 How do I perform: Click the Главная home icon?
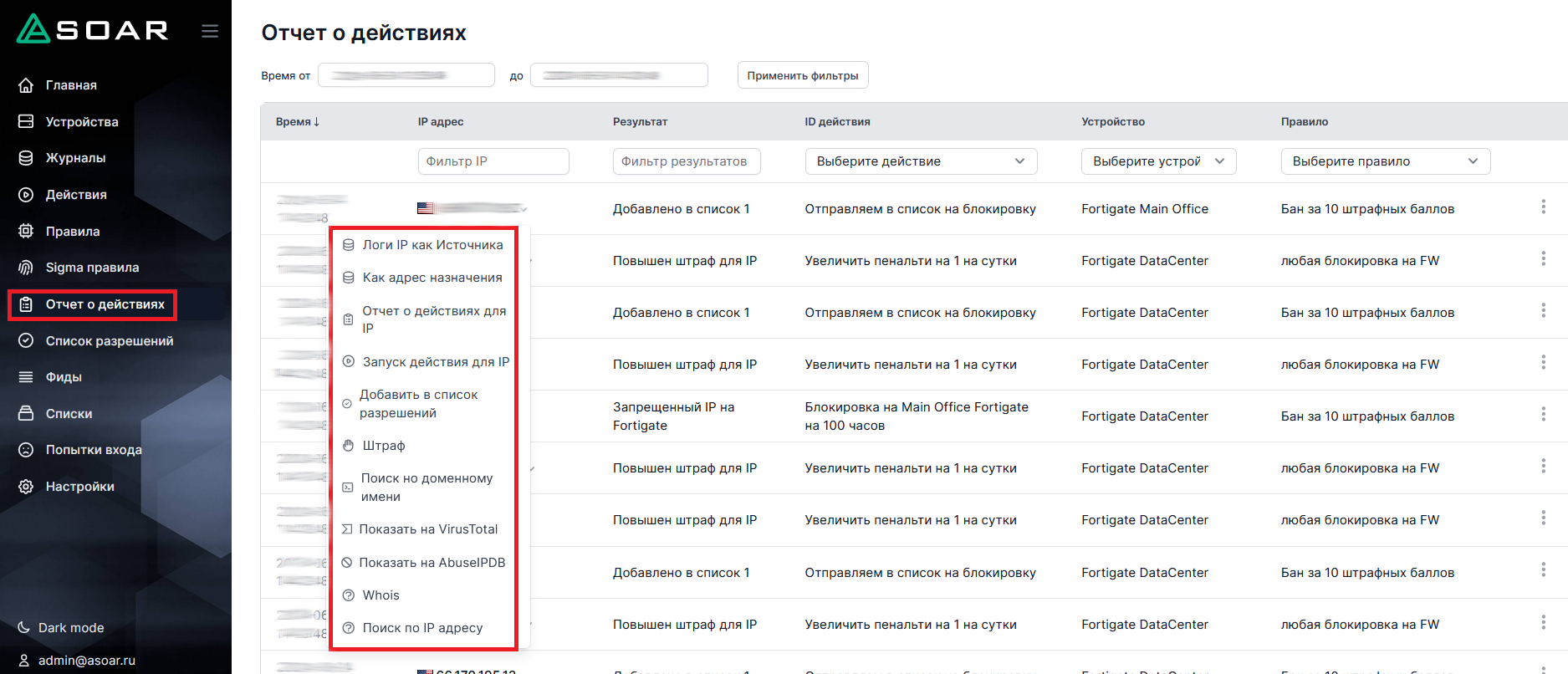click(26, 85)
